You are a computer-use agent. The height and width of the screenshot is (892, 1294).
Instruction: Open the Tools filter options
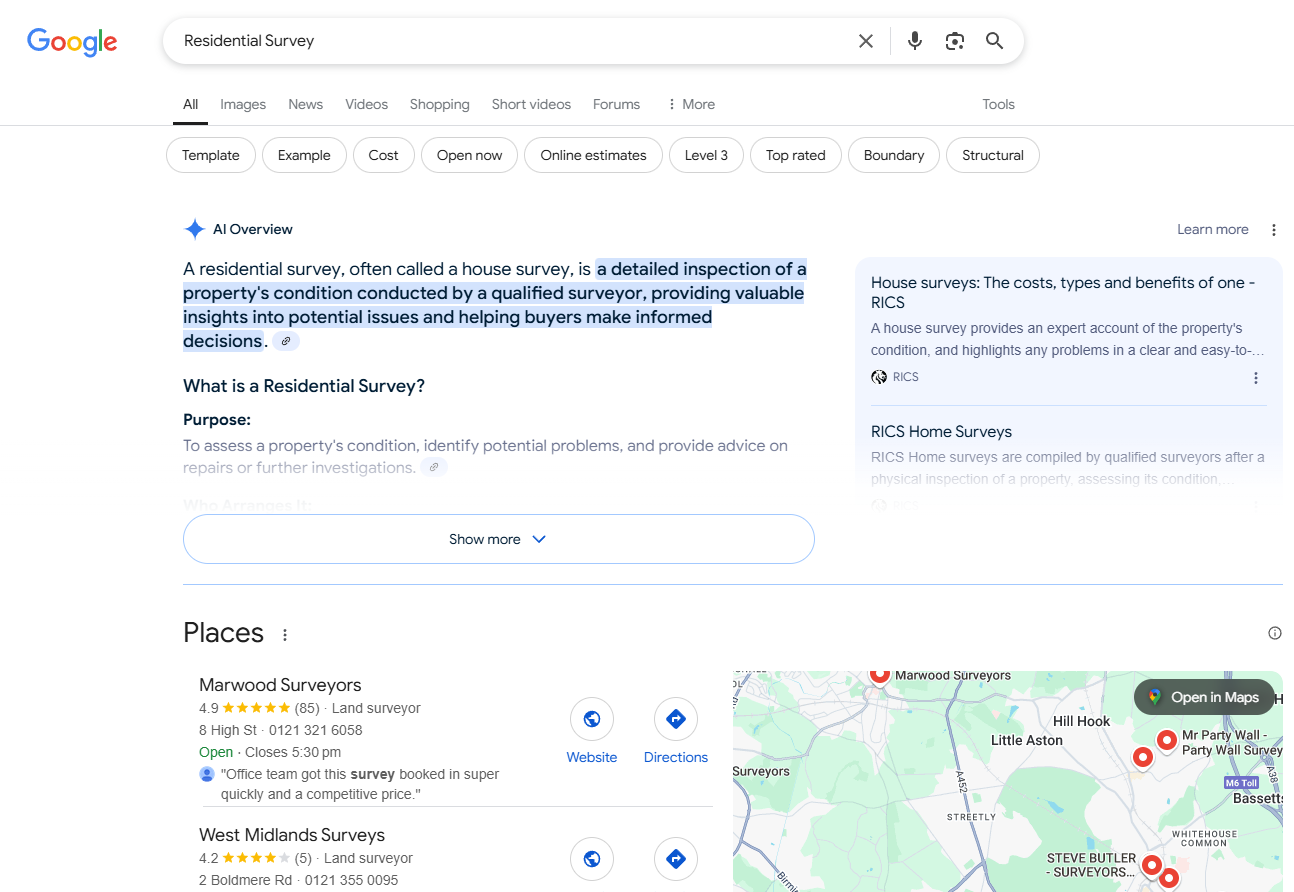[998, 104]
